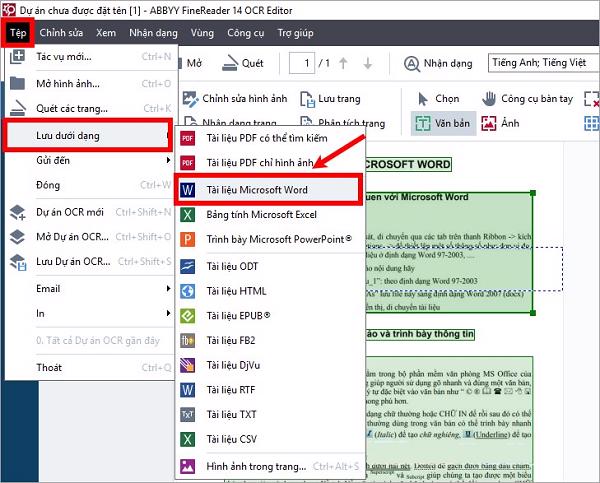Click the Lưu trang button

330,99
